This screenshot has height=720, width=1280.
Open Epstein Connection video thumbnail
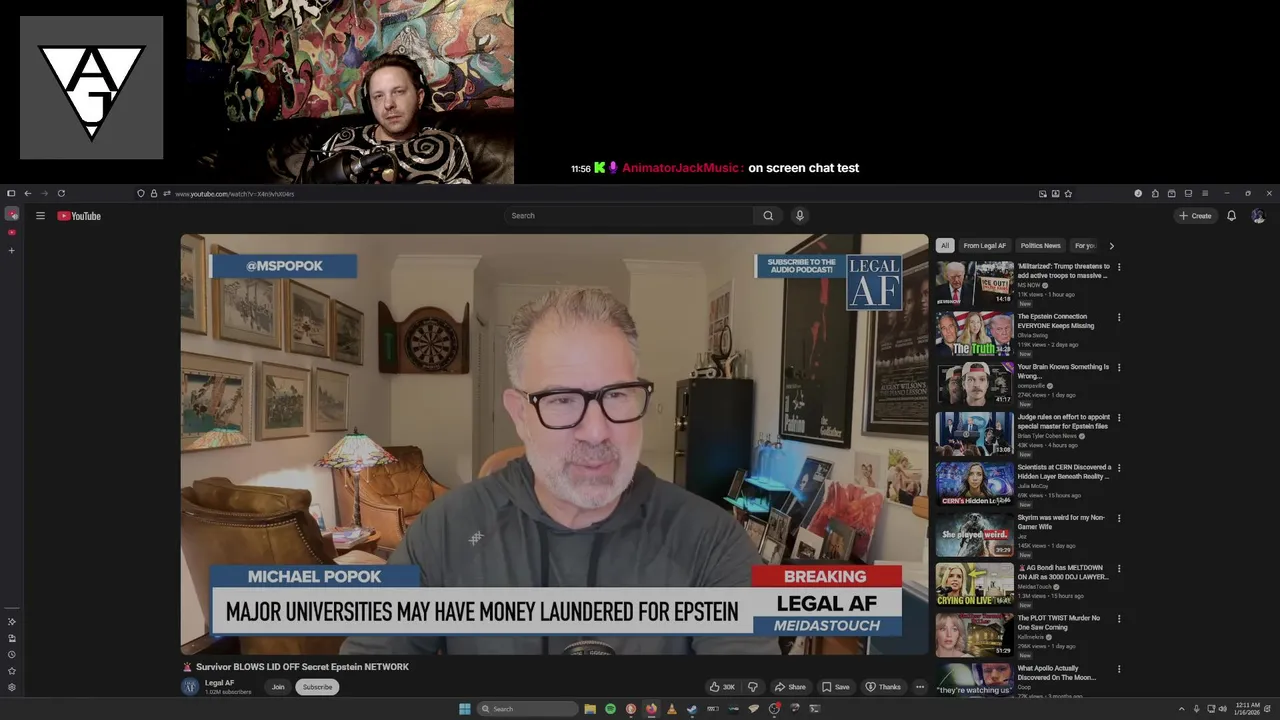tap(975, 333)
